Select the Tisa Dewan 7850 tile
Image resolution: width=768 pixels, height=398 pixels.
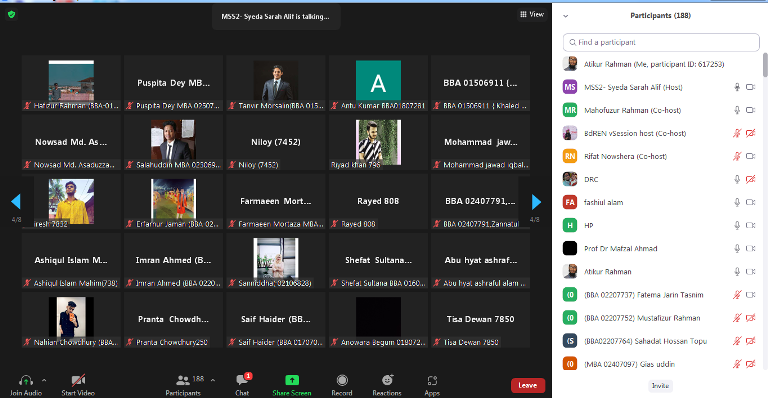click(480, 320)
